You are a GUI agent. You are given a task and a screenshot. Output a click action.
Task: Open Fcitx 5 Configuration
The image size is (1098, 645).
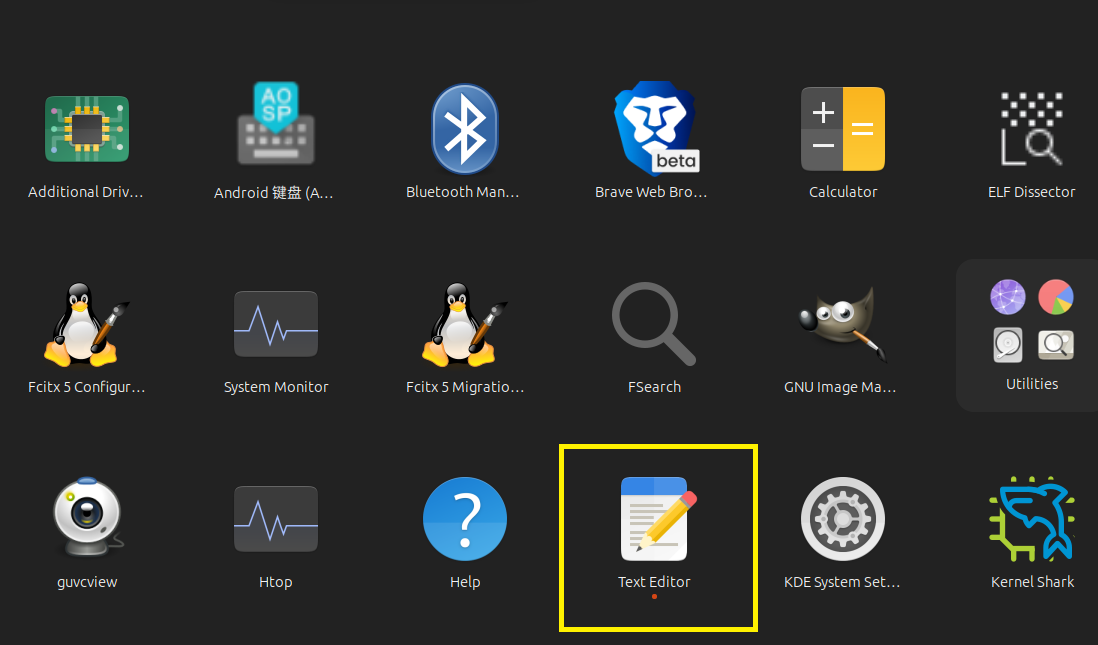pyautogui.click(x=87, y=324)
